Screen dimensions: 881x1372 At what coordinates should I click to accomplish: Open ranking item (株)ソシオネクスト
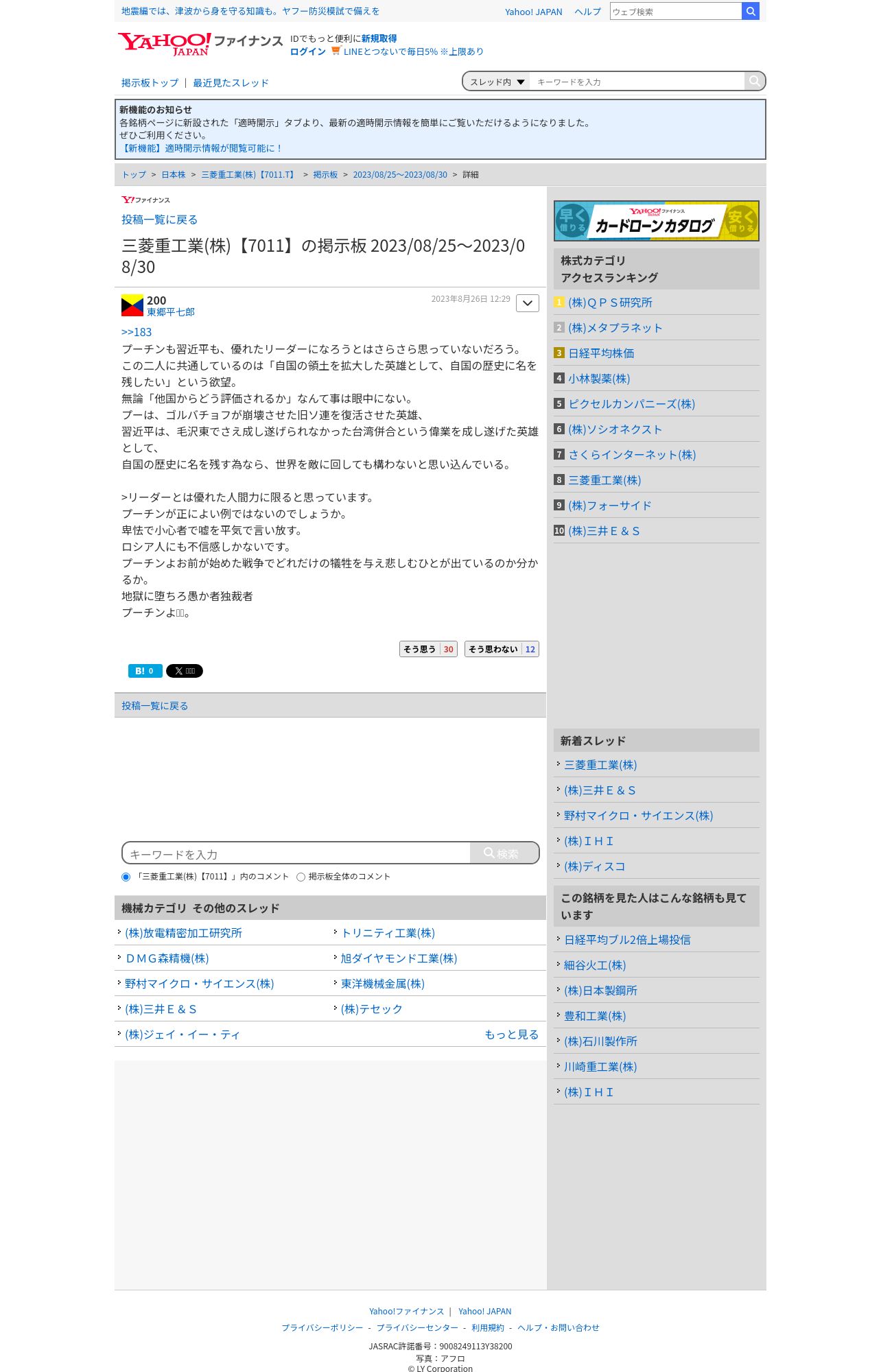click(x=615, y=429)
